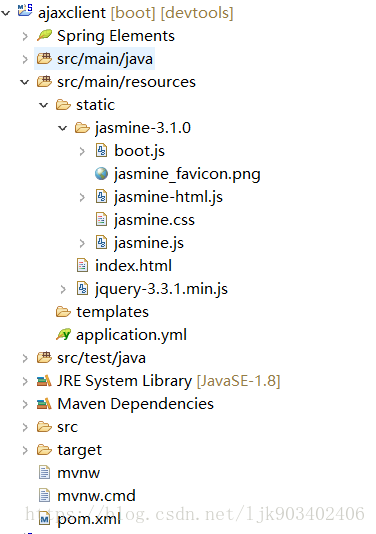The image size is (376, 534).
Task: Select the mvnw file name
Action: [78, 473]
